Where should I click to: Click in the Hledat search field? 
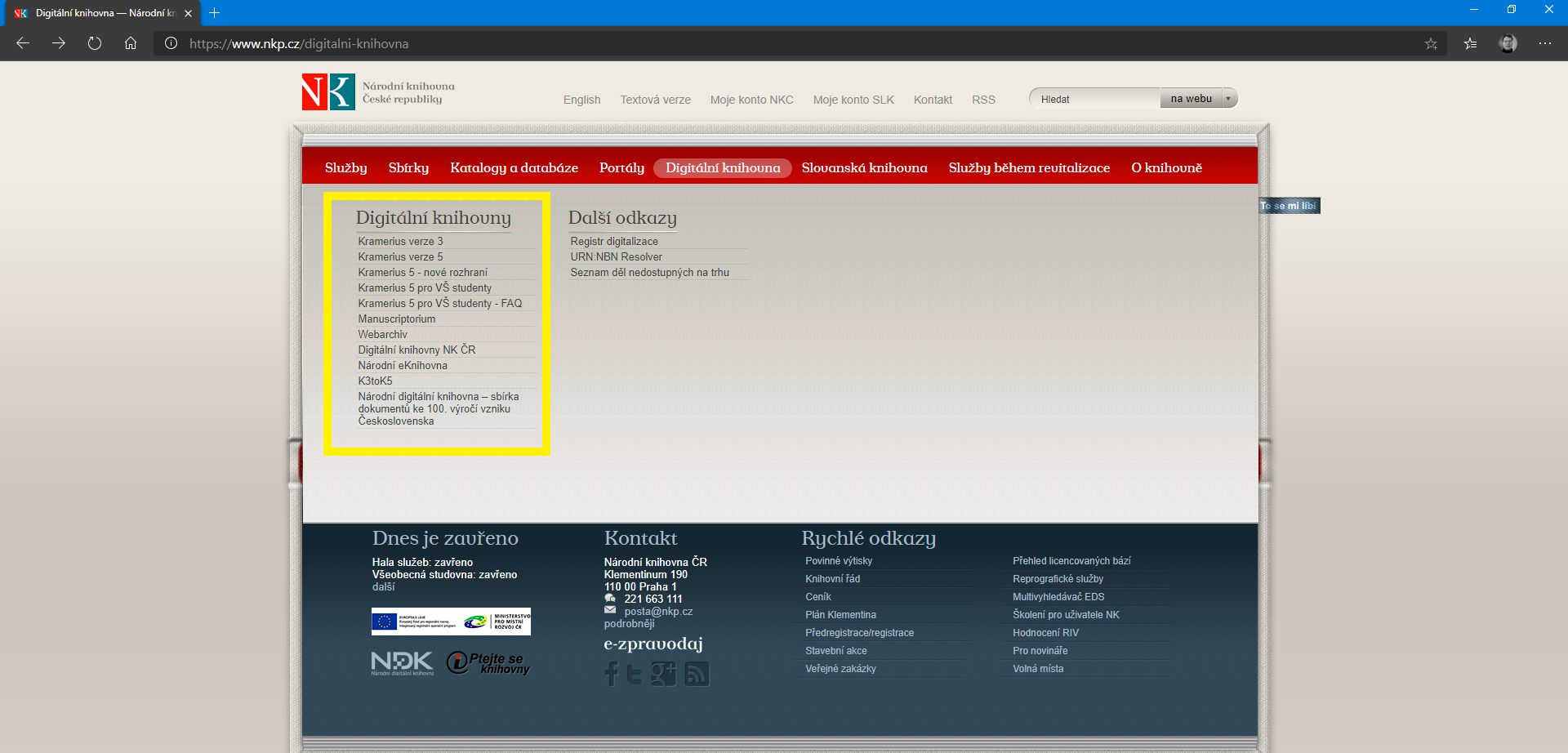[x=1094, y=99]
